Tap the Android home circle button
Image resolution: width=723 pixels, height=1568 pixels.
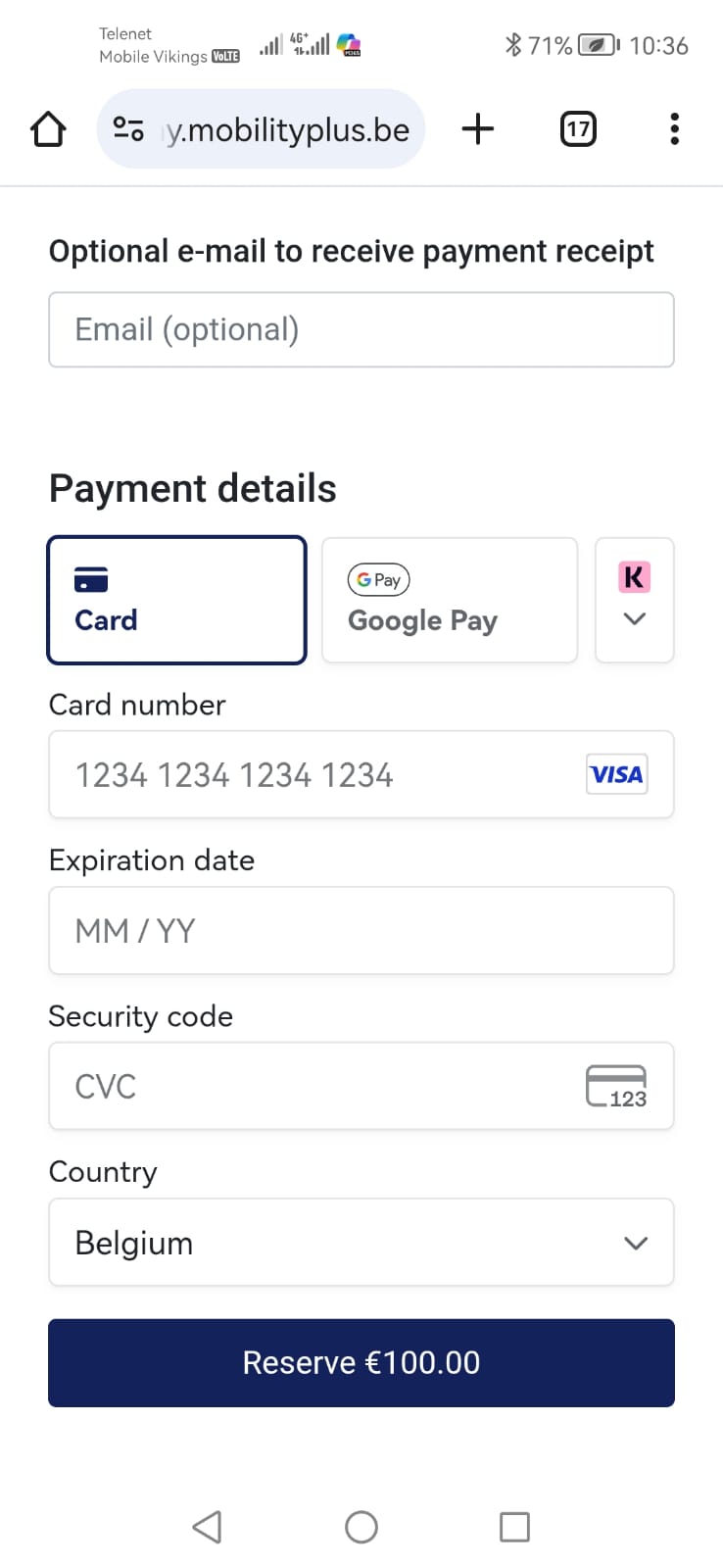pyautogui.click(x=361, y=1526)
